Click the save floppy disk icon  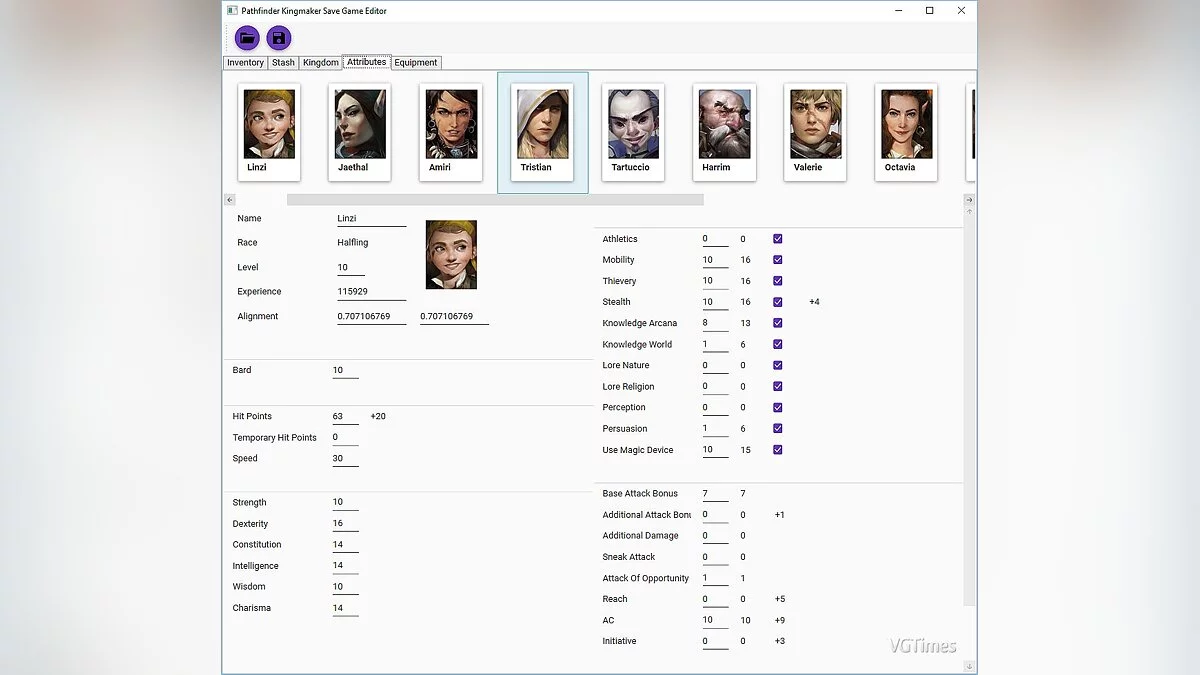pos(279,38)
